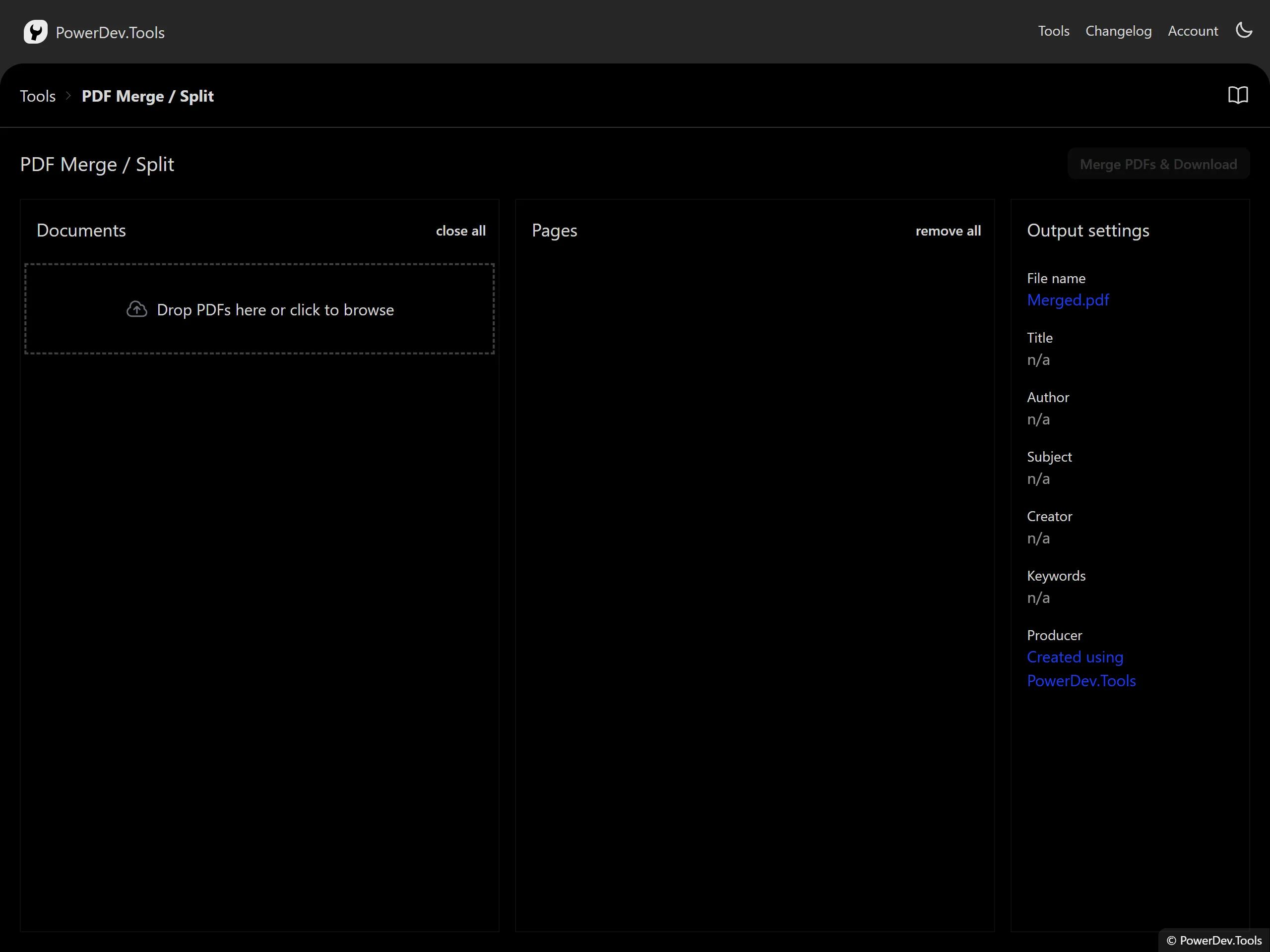This screenshot has height=952, width=1270.
Task: Click remove all in Pages panel
Action: pos(948,231)
